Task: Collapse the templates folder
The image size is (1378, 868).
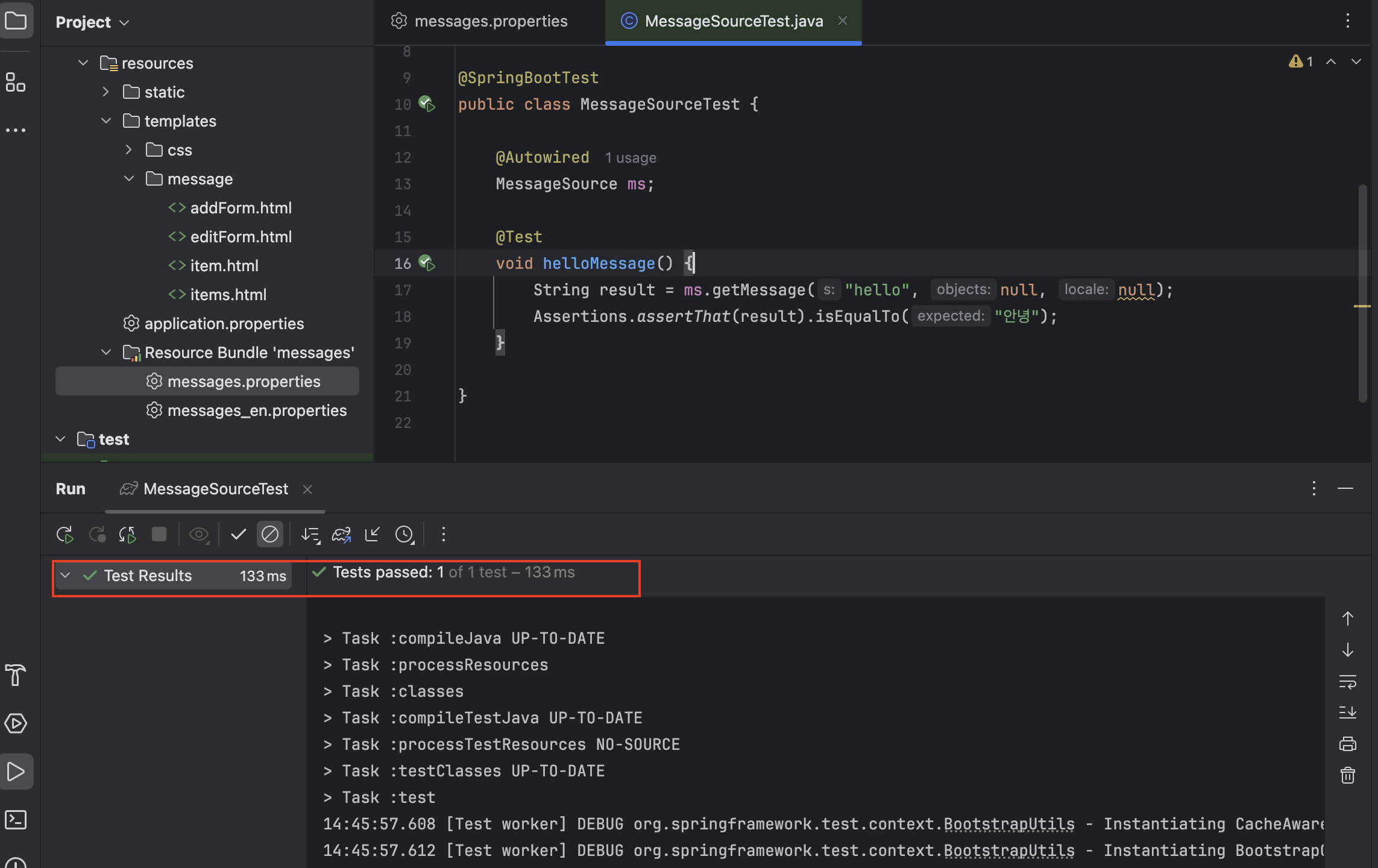Action: pos(106,121)
